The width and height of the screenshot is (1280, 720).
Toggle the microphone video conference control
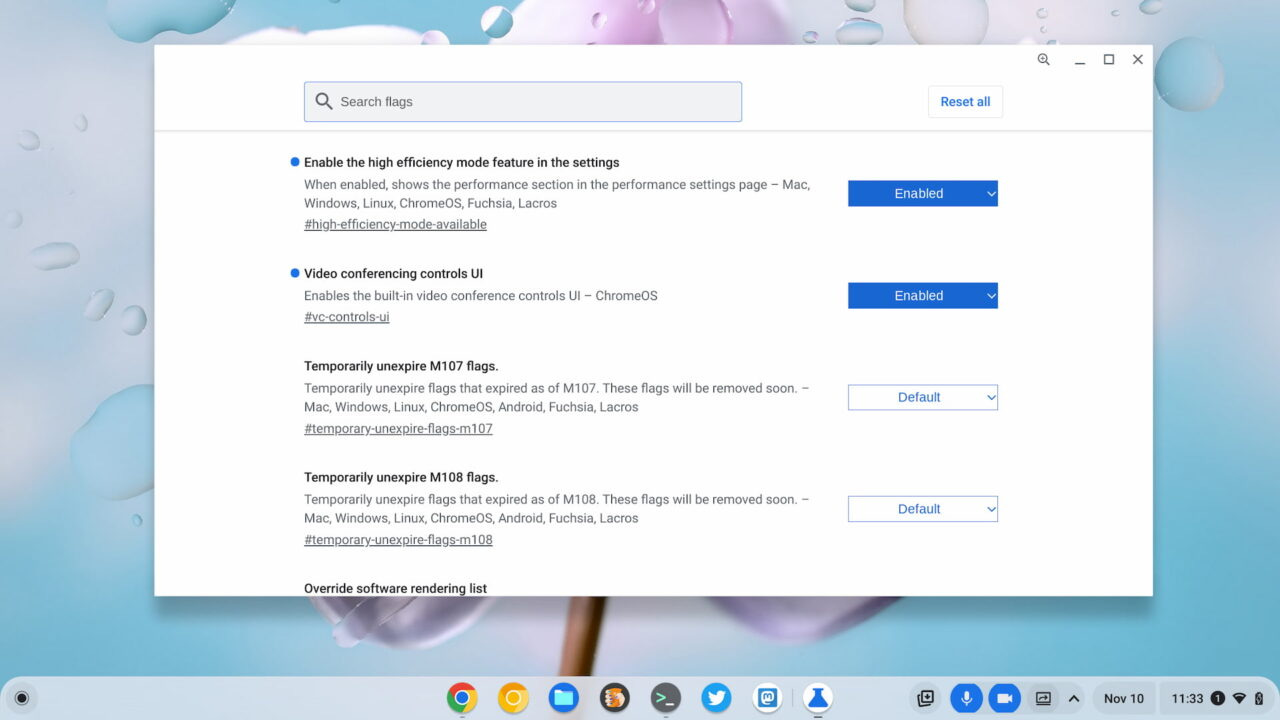pyautogui.click(x=966, y=698)
